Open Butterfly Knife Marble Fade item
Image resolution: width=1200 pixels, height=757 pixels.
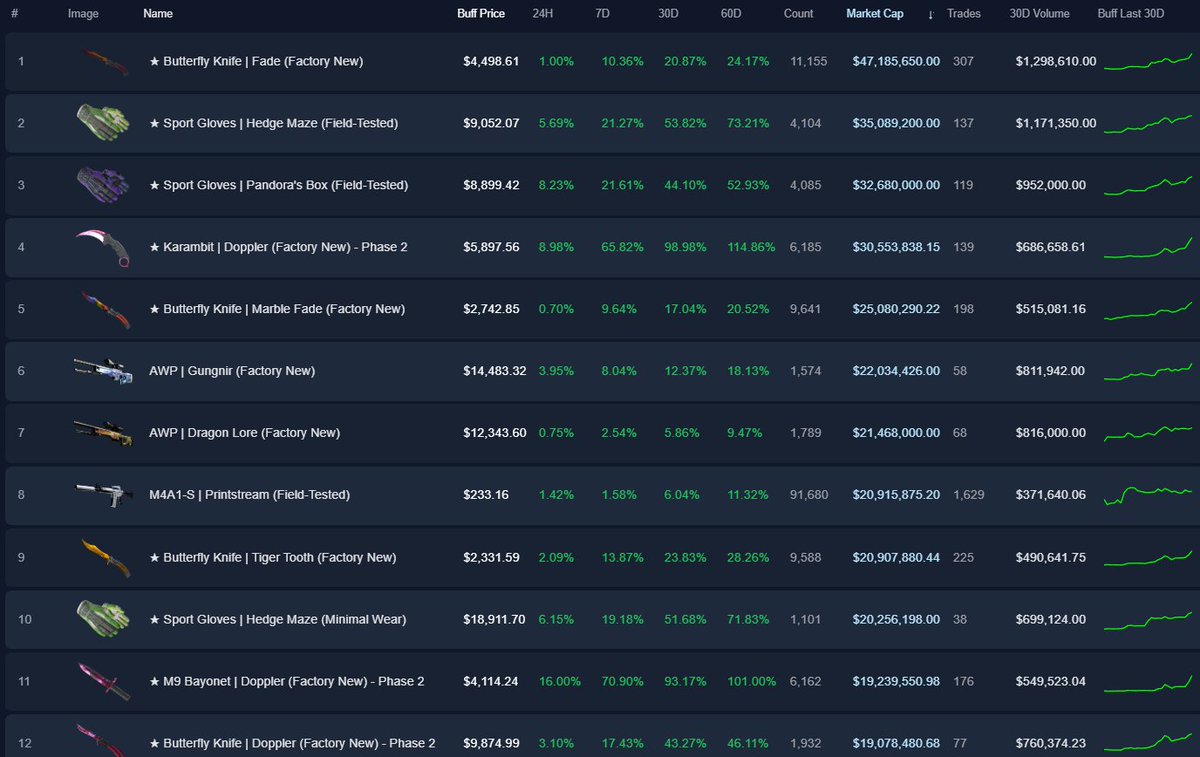coord(277,309)
